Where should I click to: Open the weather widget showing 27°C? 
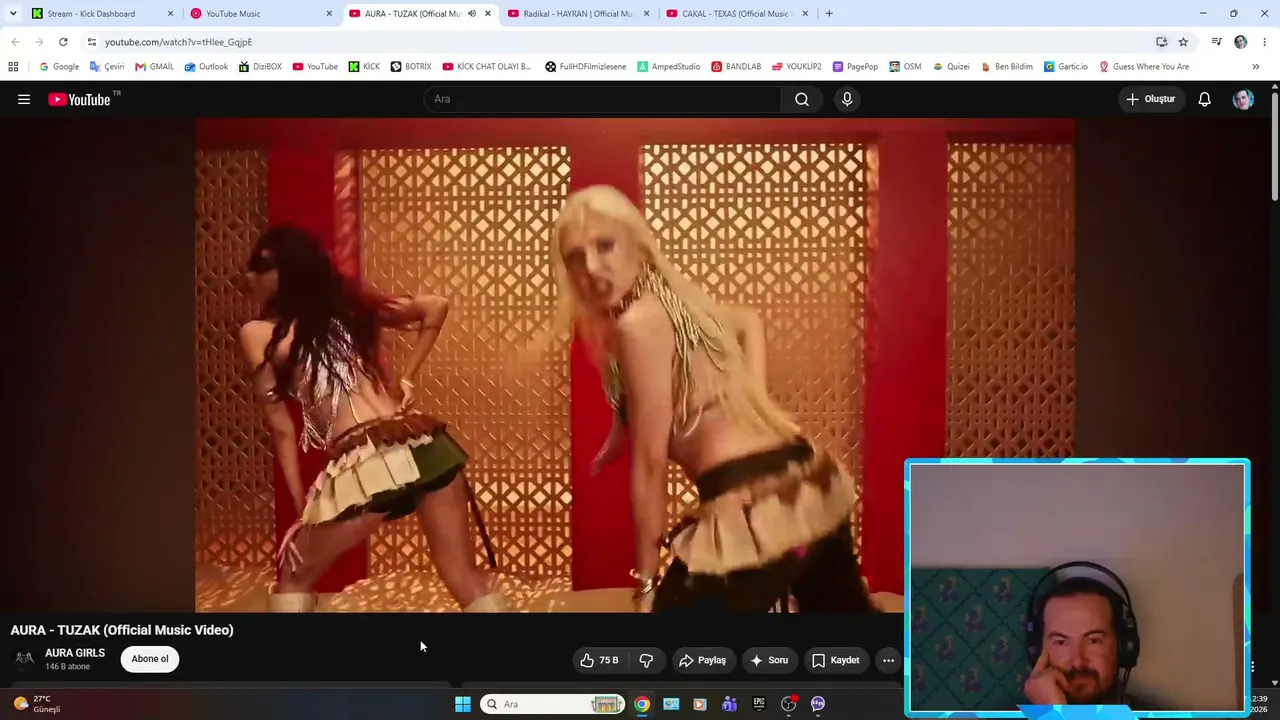coord(37,704)
